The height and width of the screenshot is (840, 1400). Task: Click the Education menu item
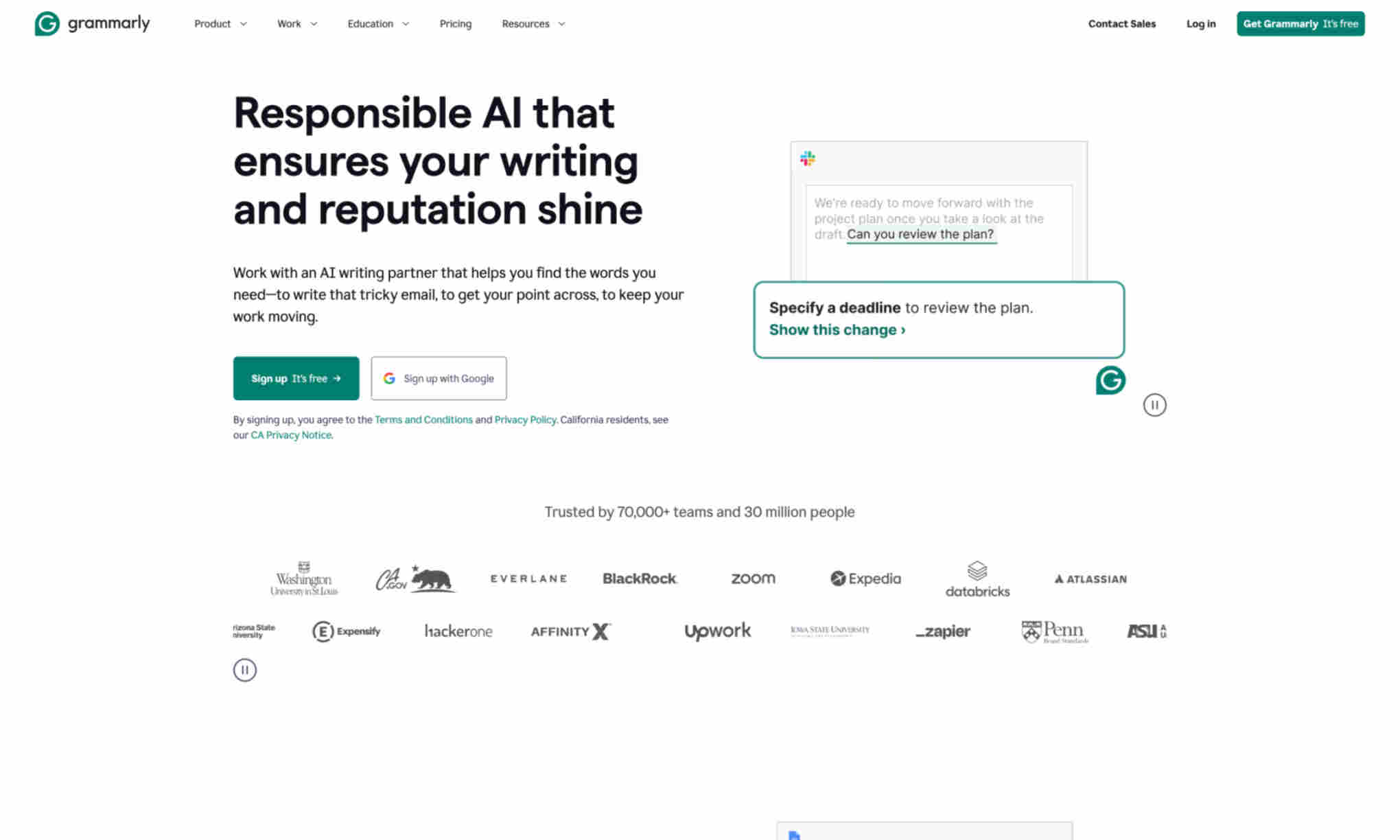point(378,23)
